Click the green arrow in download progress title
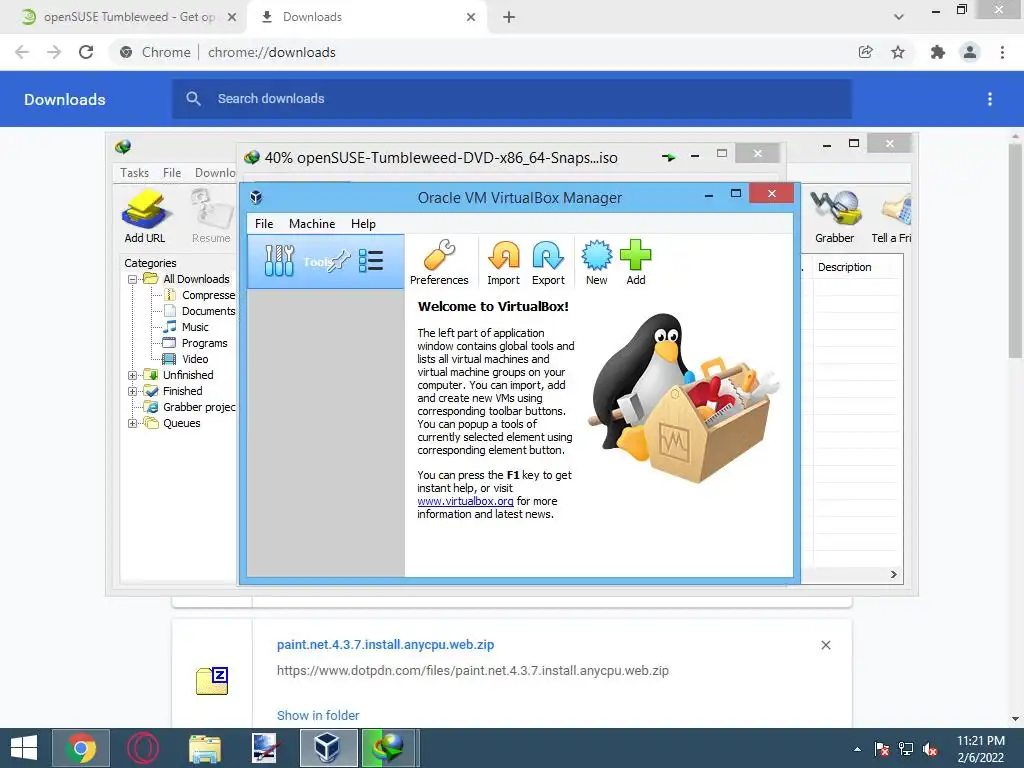This screenshot has height=768, width=1024. click(669, 157)
